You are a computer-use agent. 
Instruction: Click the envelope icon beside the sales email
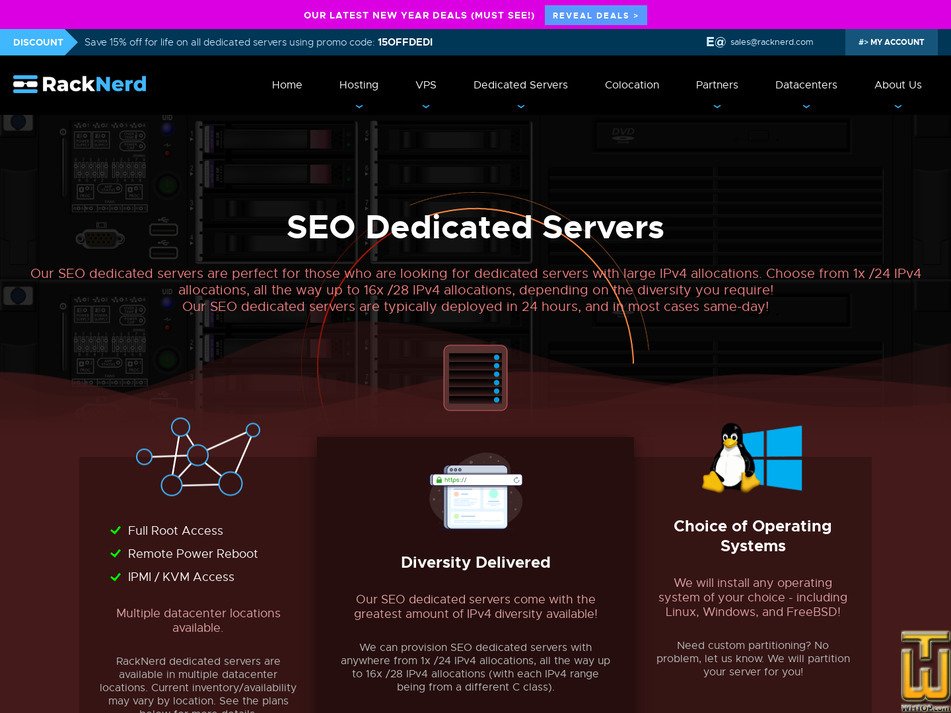(x=716, y=42)
